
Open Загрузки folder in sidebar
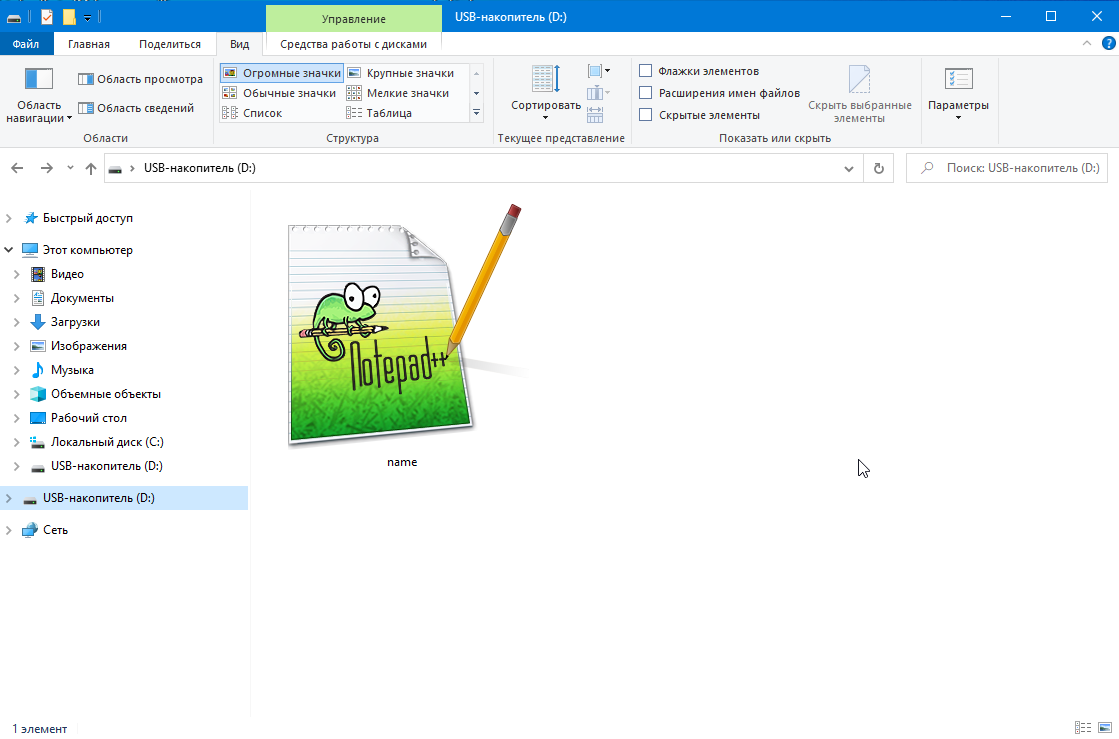[x=75, y=322]
